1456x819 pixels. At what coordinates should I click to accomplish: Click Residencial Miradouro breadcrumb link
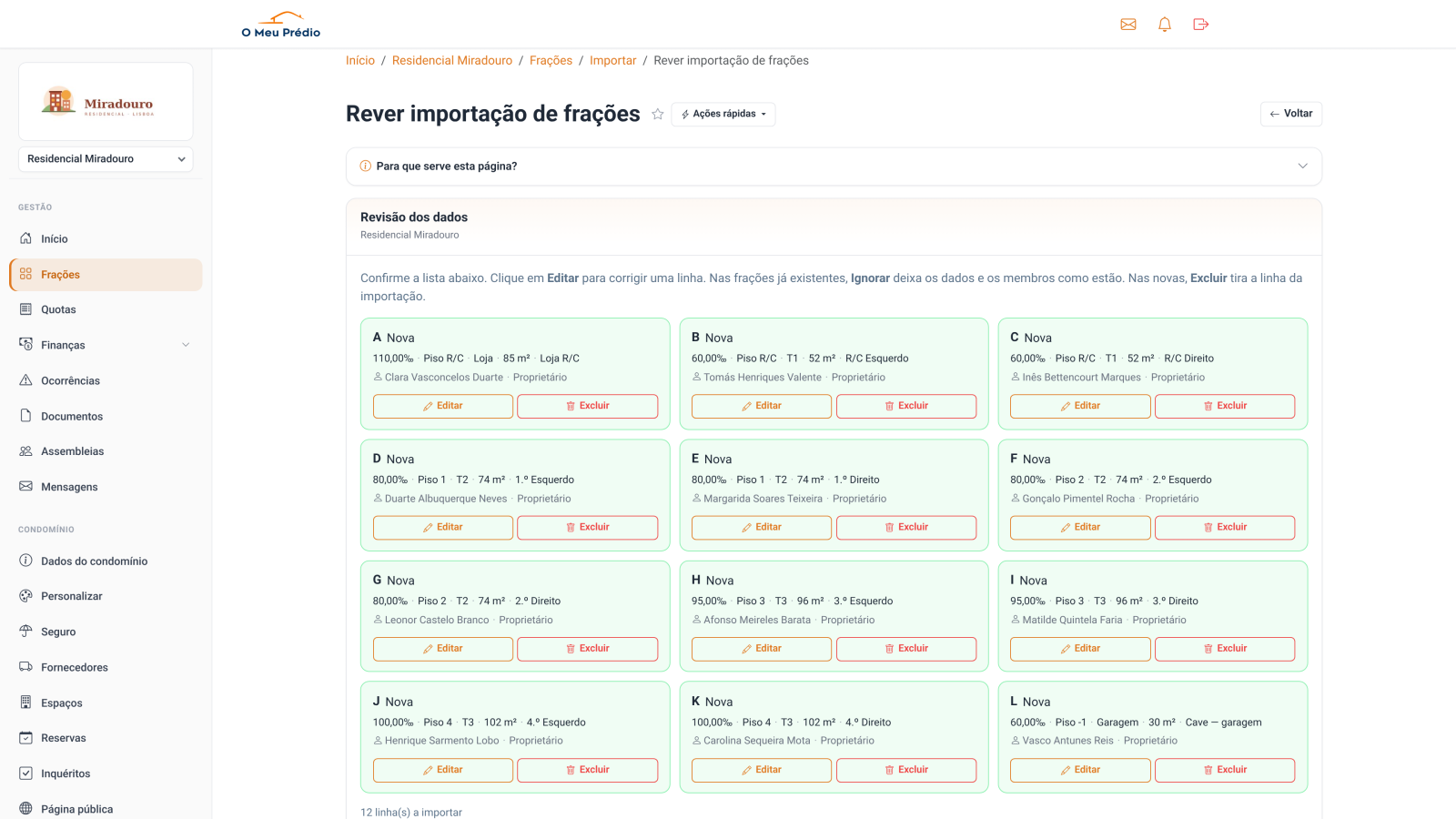[452, 61]
